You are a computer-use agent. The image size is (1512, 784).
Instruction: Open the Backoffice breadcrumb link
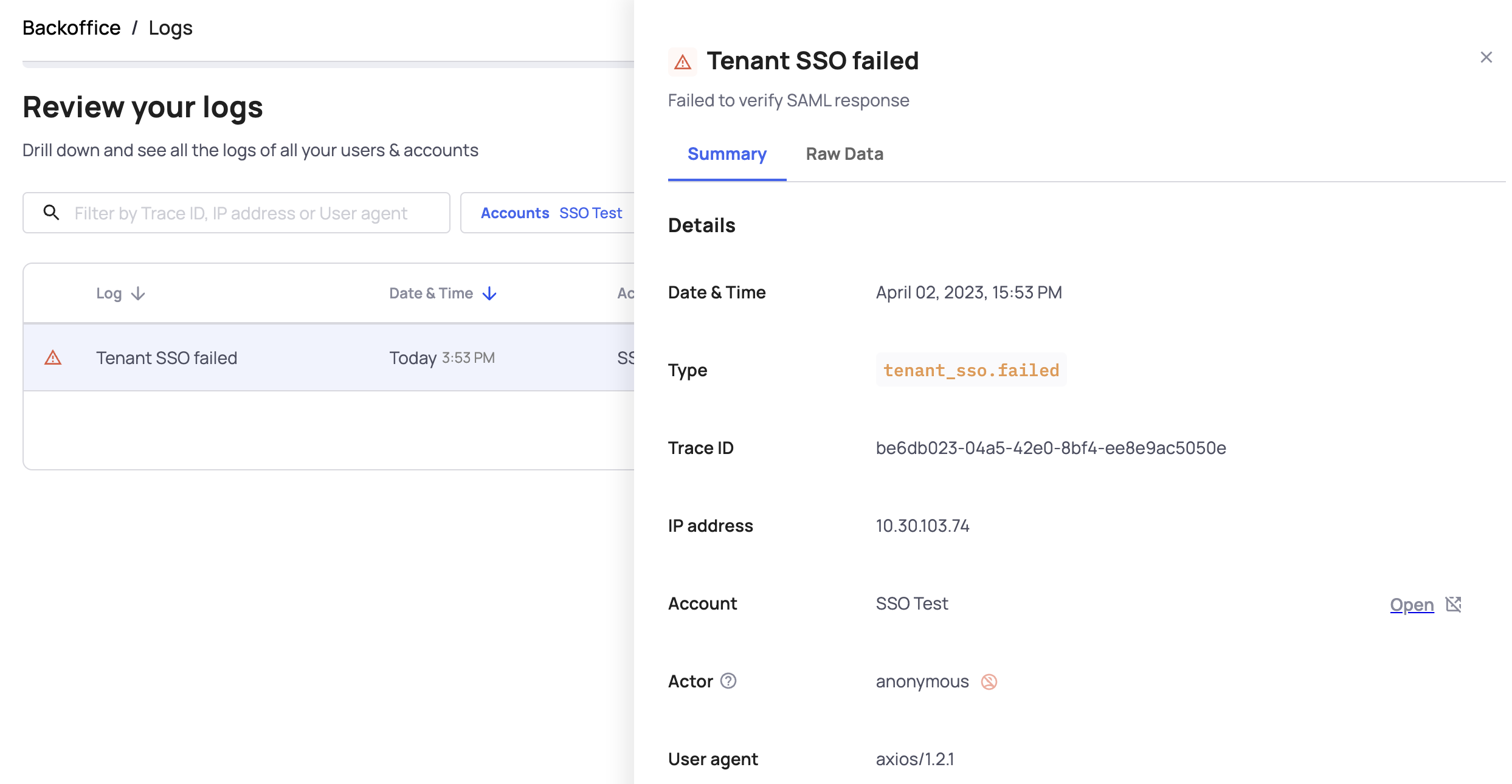tap(71, 27)
